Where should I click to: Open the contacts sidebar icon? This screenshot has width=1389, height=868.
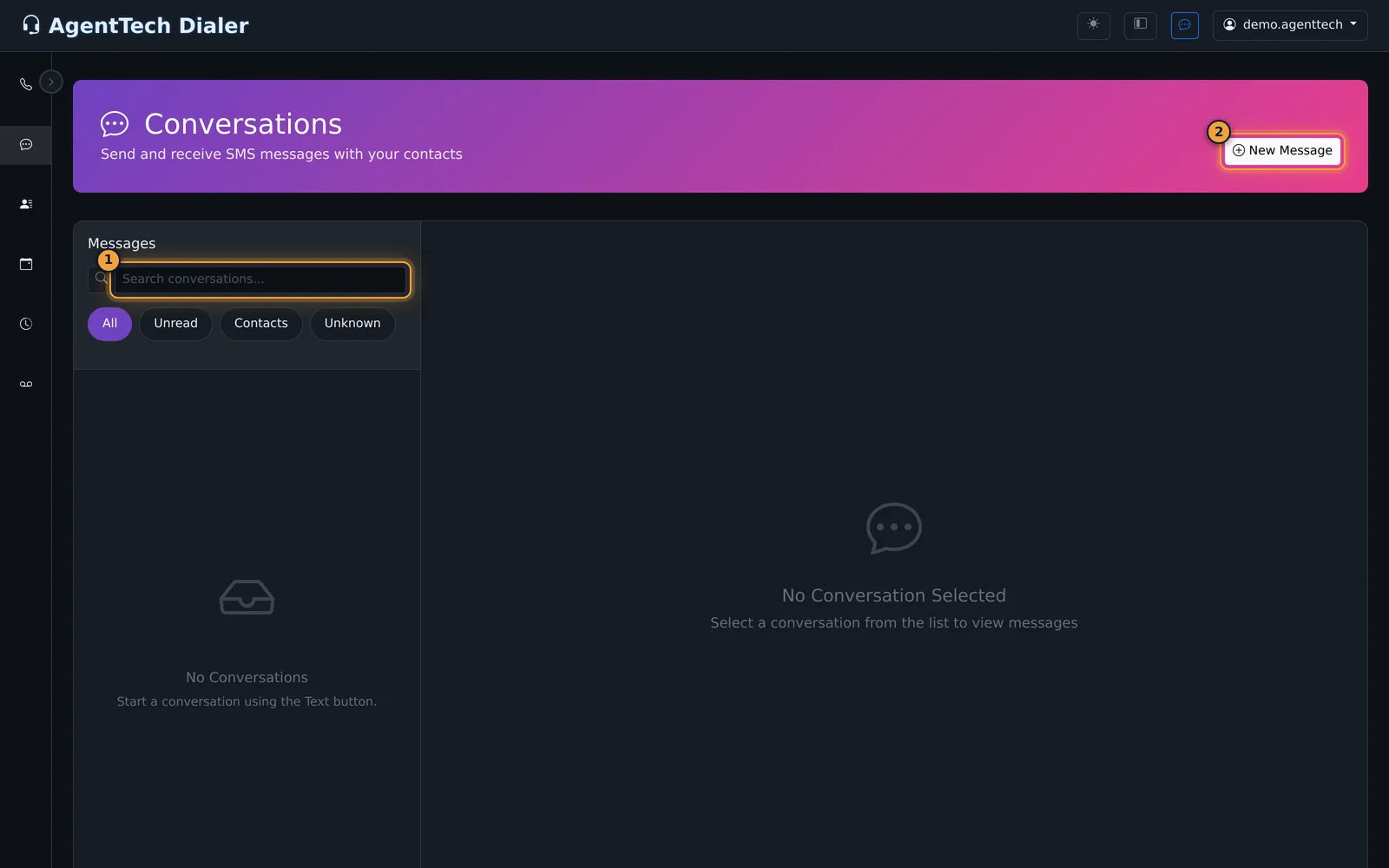point(26,204)
